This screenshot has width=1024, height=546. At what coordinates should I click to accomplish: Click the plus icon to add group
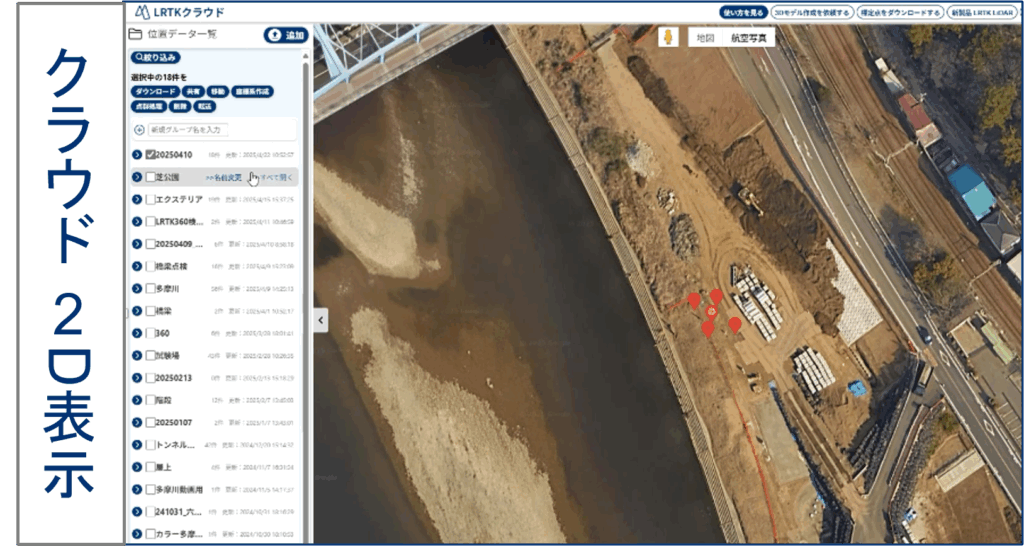(139, 130)
